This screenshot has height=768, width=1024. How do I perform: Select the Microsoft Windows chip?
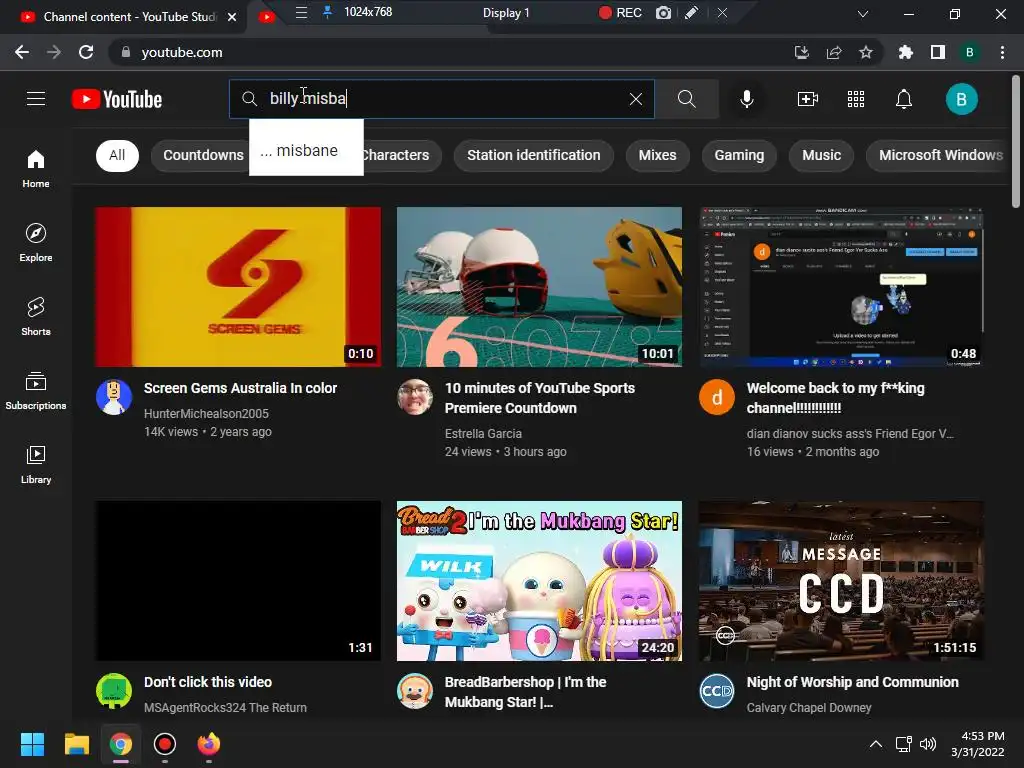(940, 155)
